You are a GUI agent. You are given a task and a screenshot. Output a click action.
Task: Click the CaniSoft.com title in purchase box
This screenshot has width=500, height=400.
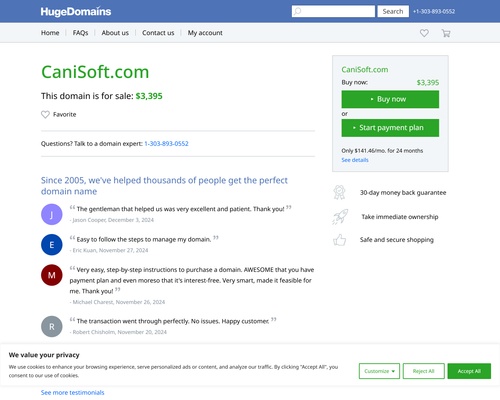(365, 70)
